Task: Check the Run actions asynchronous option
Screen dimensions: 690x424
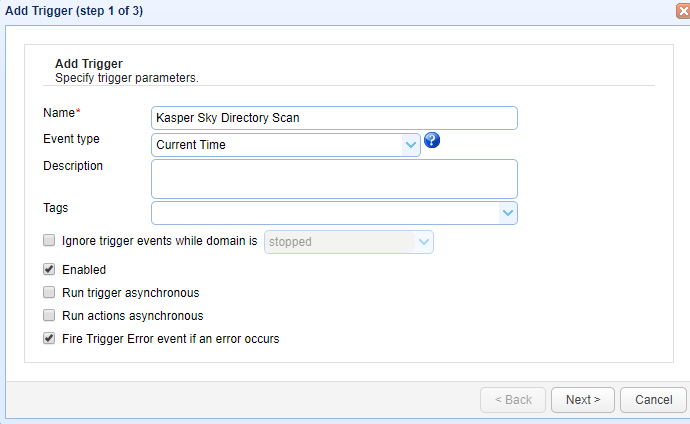Action: pos(49,316)
